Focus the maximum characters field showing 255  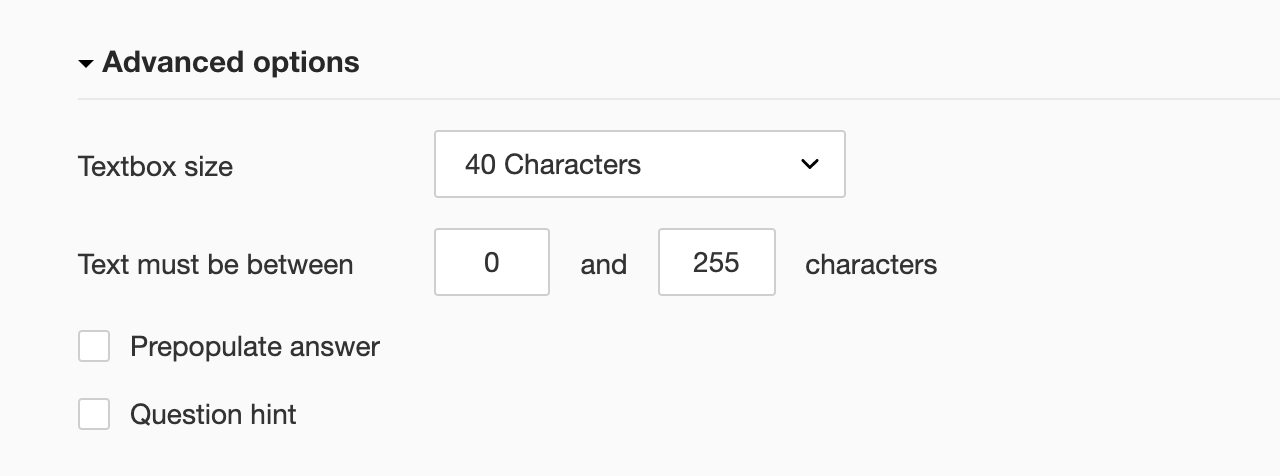[716, 262]
